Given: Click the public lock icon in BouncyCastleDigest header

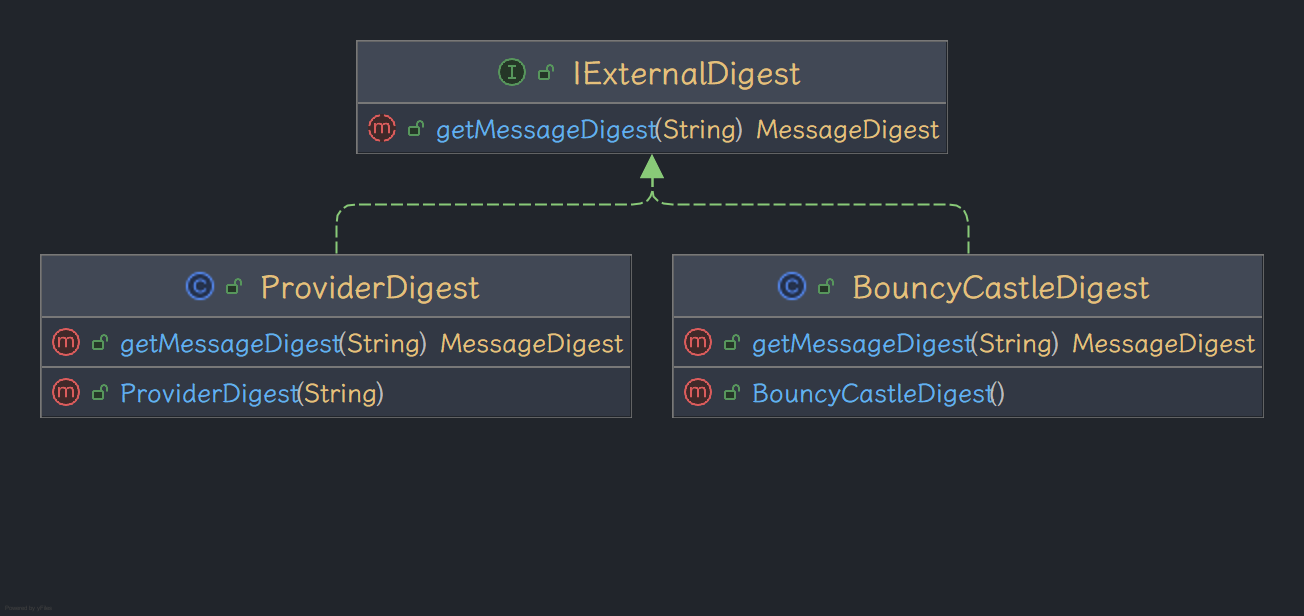Looking at the screenshot, I should [x=826, y=287].
